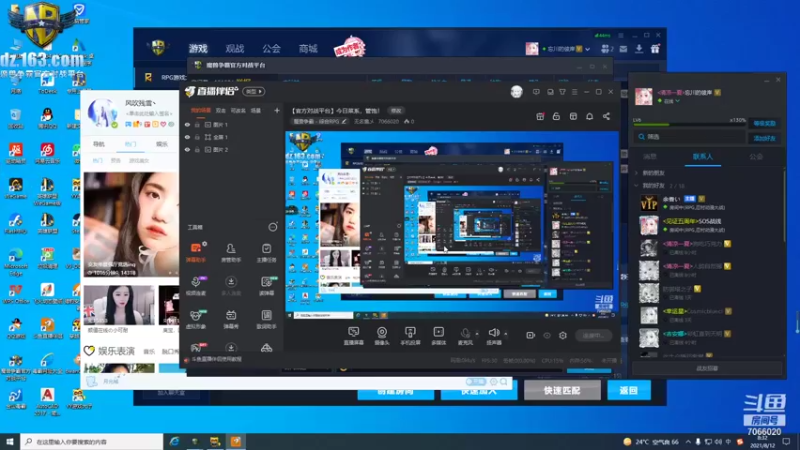The image size is (800, 450).
Task: Click the share icon above preview
Action: [606, 116]
